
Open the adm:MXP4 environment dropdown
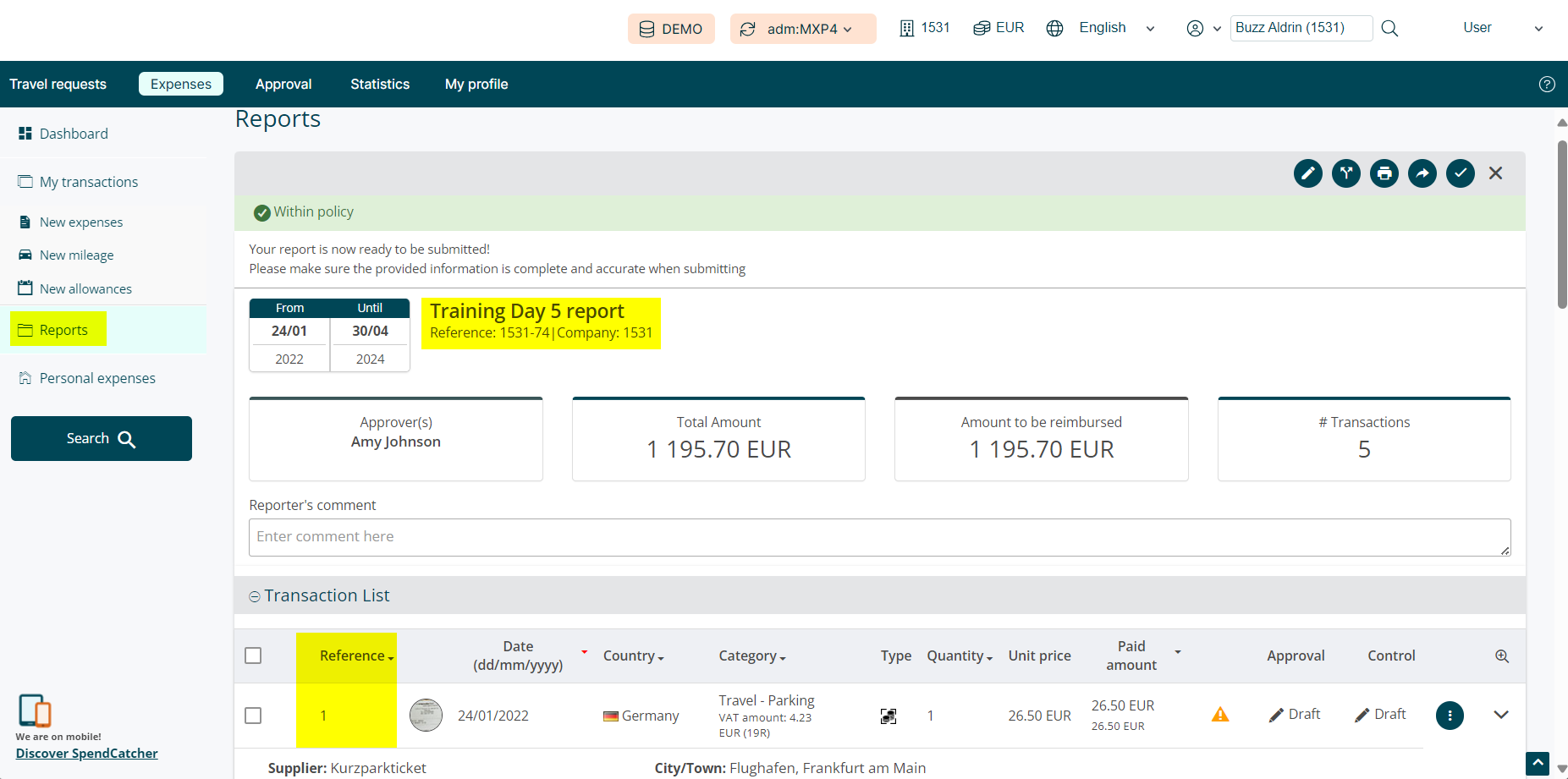click(802, 29)
